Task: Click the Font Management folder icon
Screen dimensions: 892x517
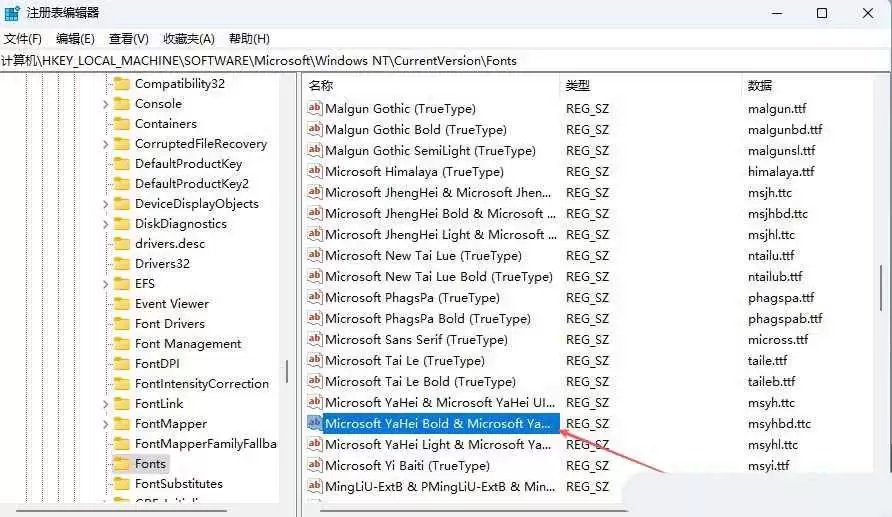Action: point(122,344)
